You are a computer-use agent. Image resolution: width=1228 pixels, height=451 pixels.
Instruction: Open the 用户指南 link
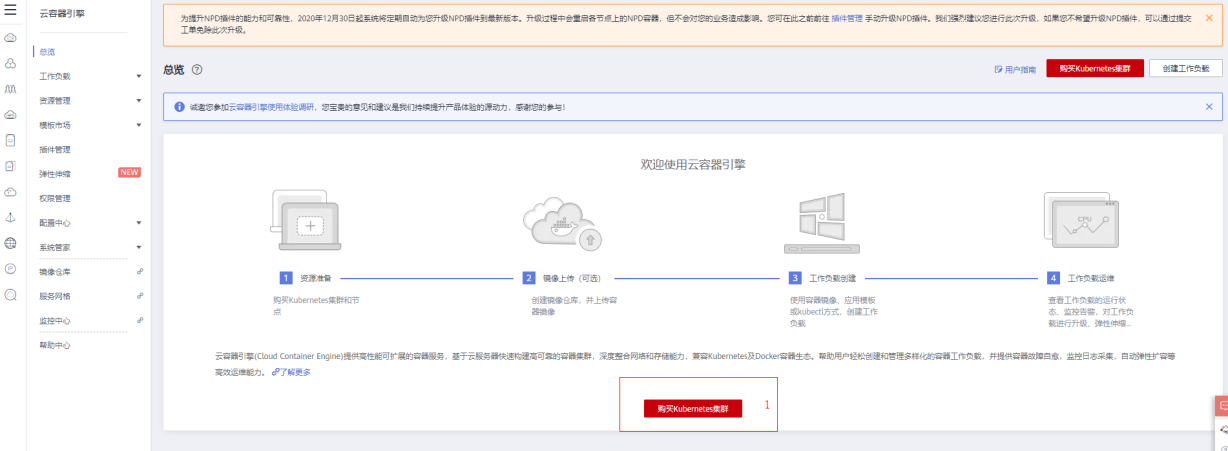1015,70
